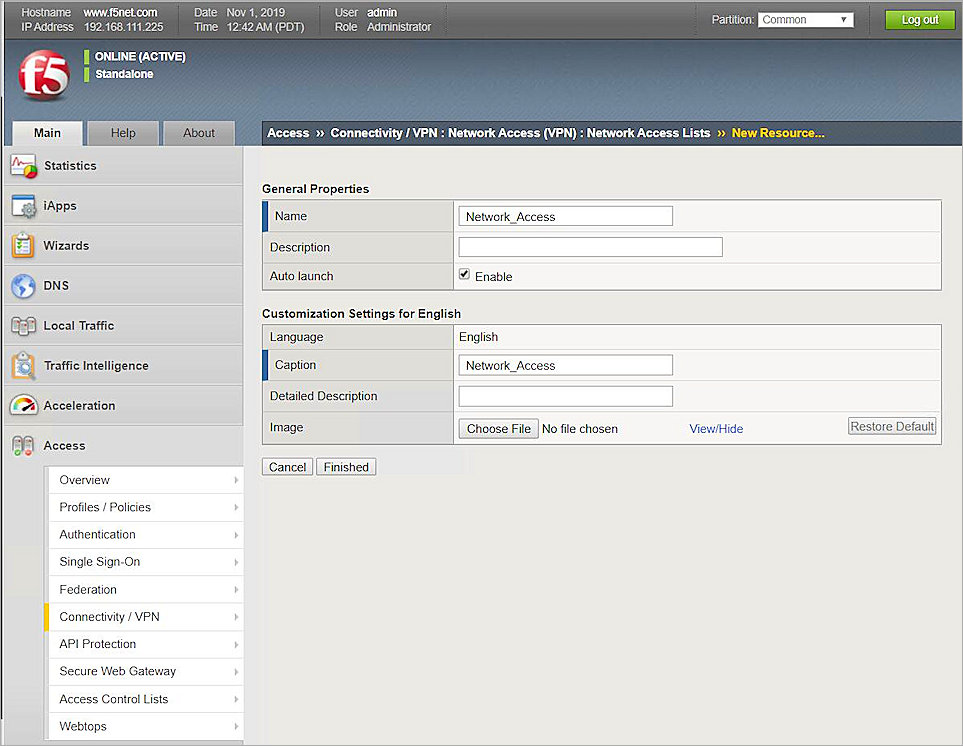Disable Auto launch
963x746 pixels.
point(464,272)
